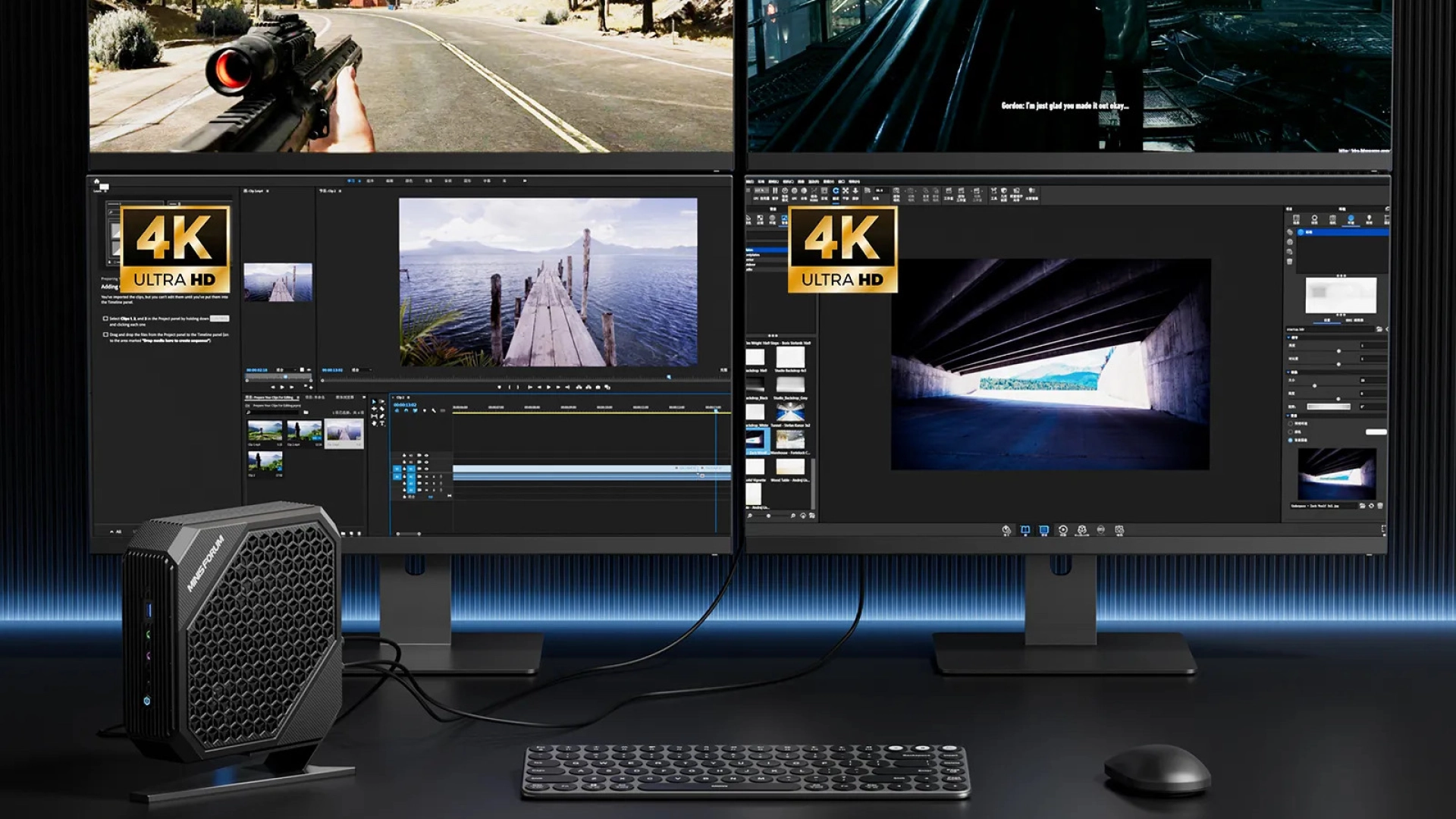
Task: Collapse the first environment settings section
Action: [x=1290, y=337]
